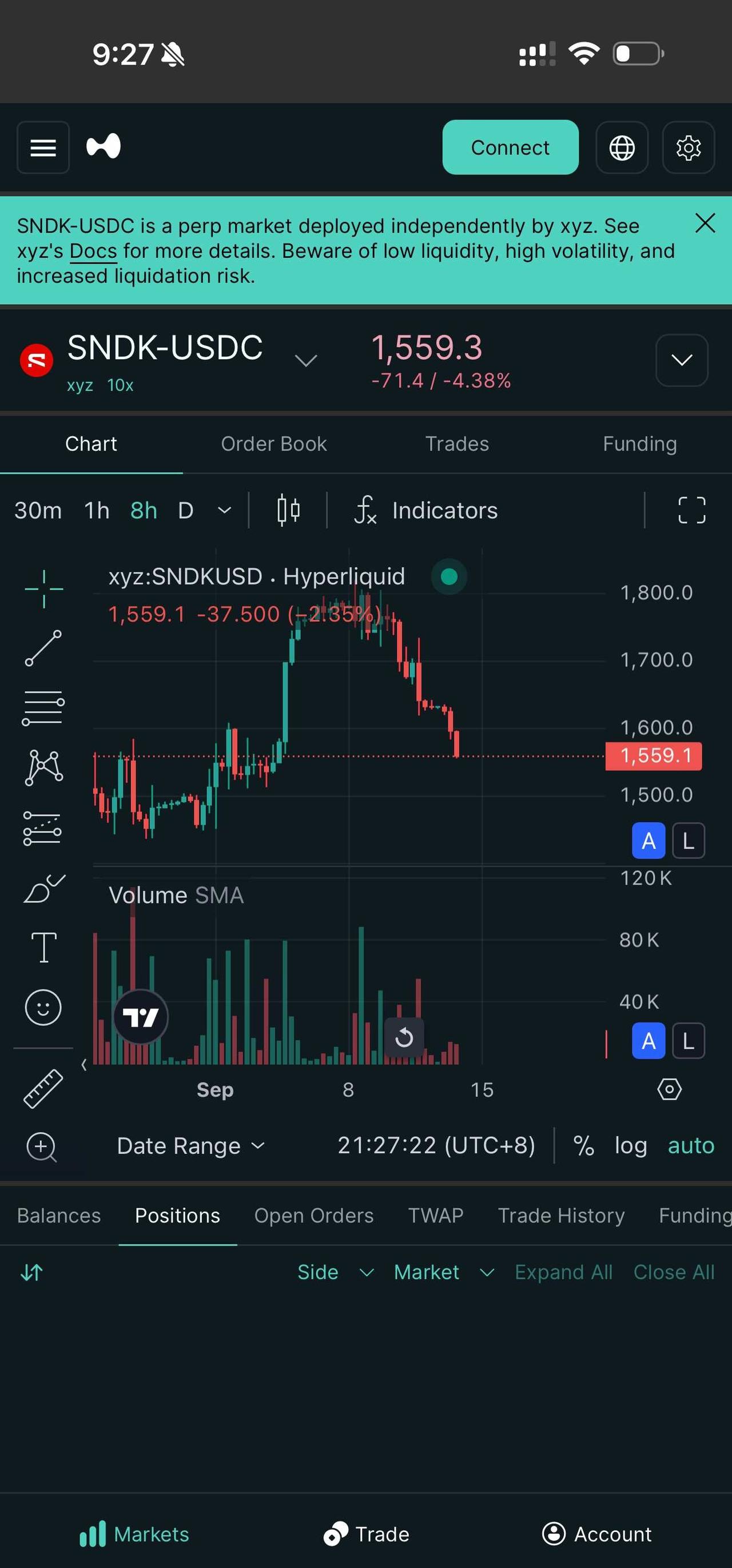Select the ruler measure tool
The width and height of the screenshot is (732, 1568).
43,1088
